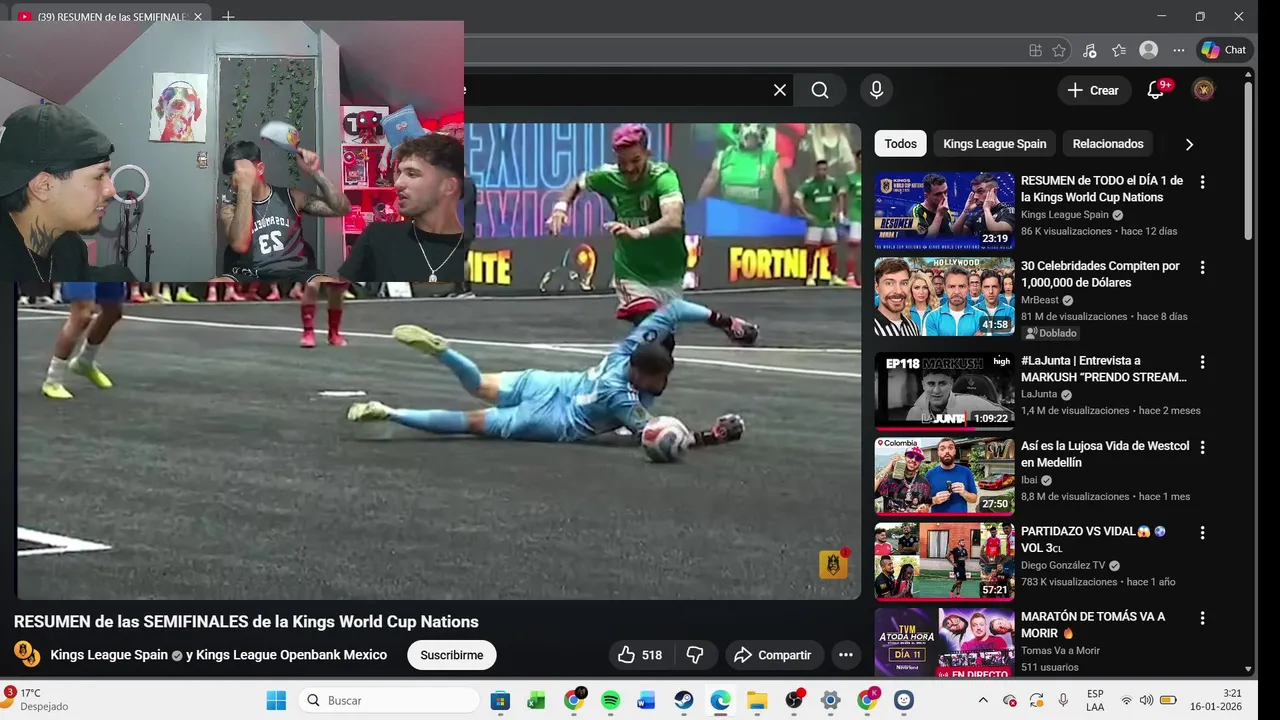The width and height of the screenshot is (1280, 720).
Task: Add page to favorites with star icon
Action: pyautogui.click(x=1059, y=50)
